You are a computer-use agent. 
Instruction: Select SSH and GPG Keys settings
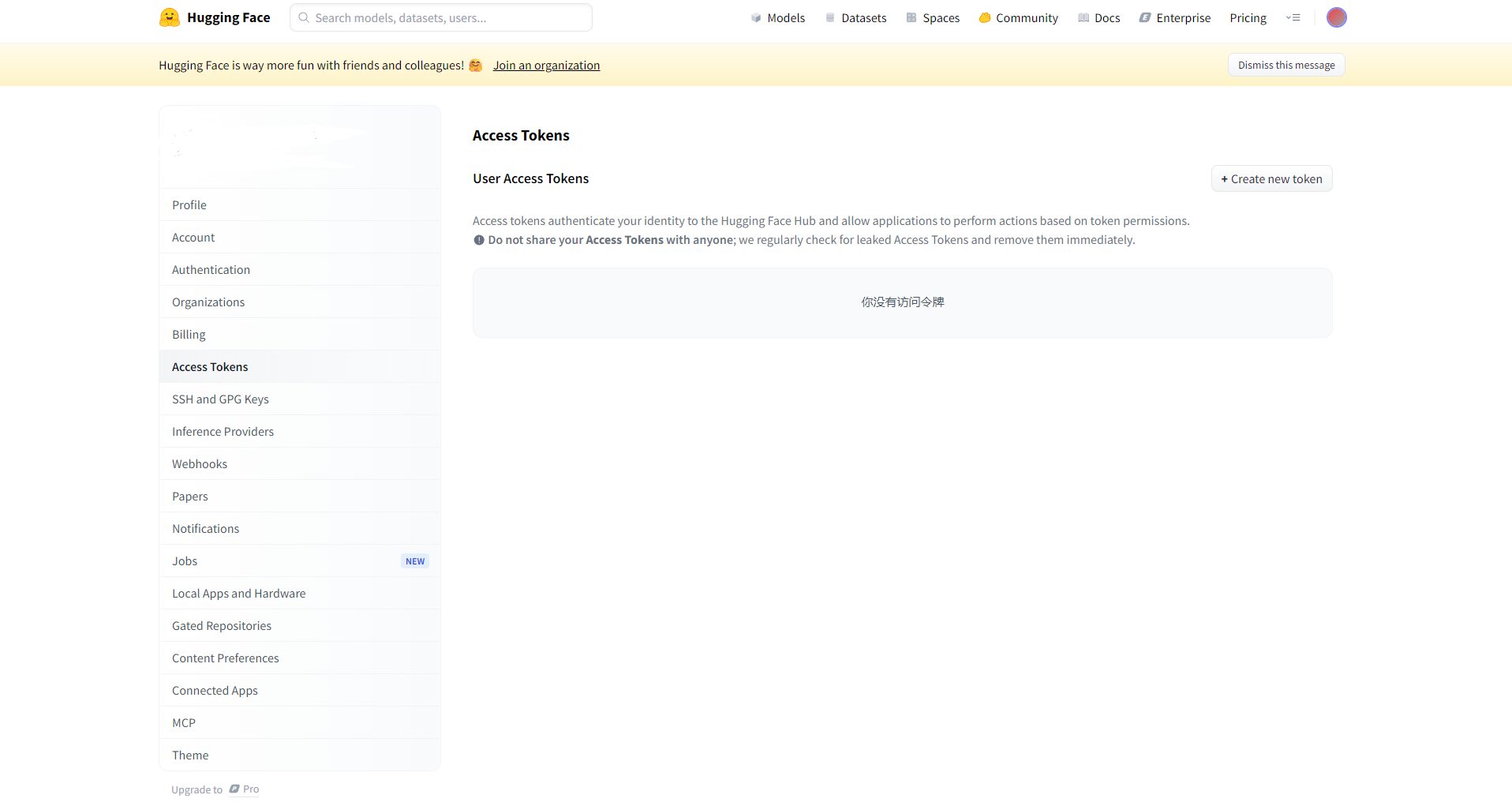(220, 399)
